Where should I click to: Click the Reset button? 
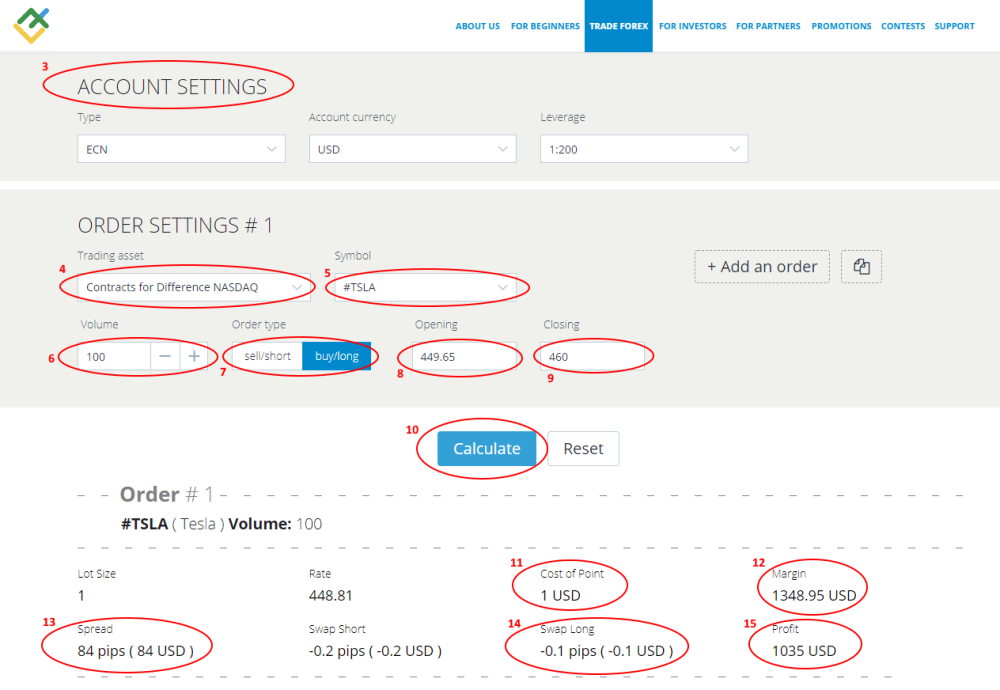(x=583, y=449)
